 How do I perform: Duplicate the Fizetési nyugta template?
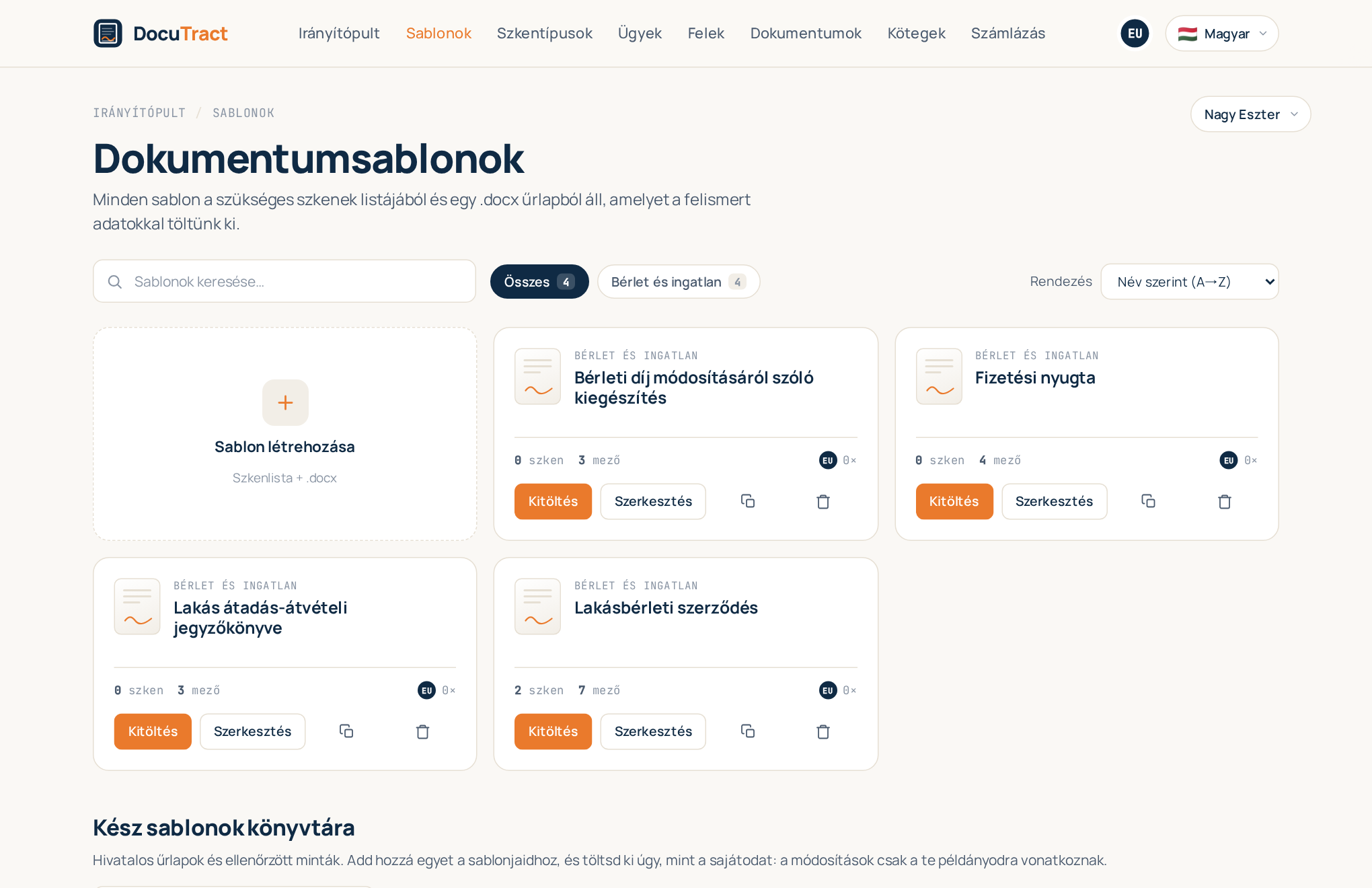(1149, 501)
